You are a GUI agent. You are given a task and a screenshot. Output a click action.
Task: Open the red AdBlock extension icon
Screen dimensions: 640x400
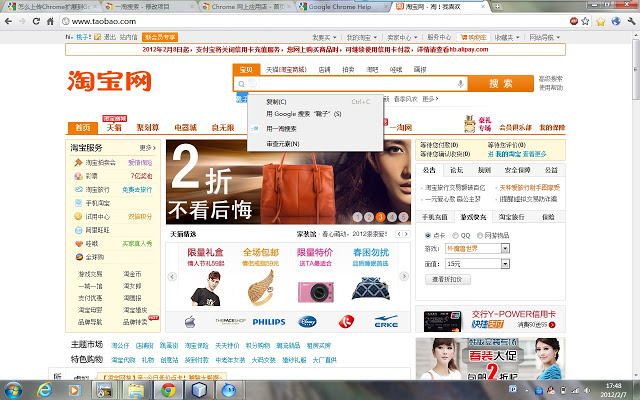pos(574,21)
